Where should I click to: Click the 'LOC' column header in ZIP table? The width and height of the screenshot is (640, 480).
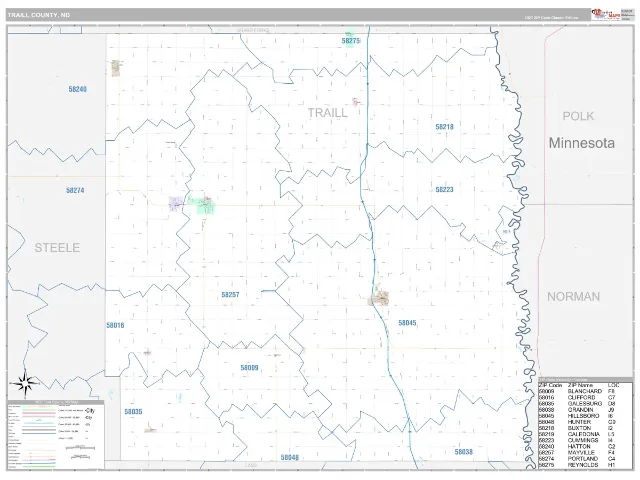coord(613,385)
